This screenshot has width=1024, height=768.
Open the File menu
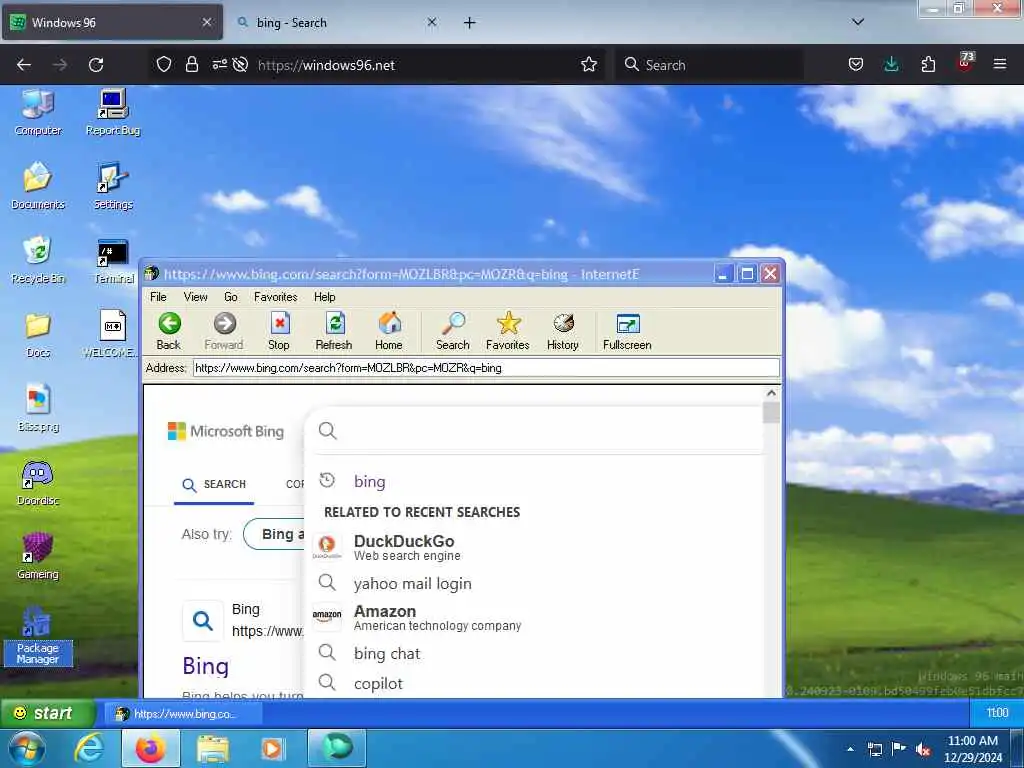click(x=158, y=296)
